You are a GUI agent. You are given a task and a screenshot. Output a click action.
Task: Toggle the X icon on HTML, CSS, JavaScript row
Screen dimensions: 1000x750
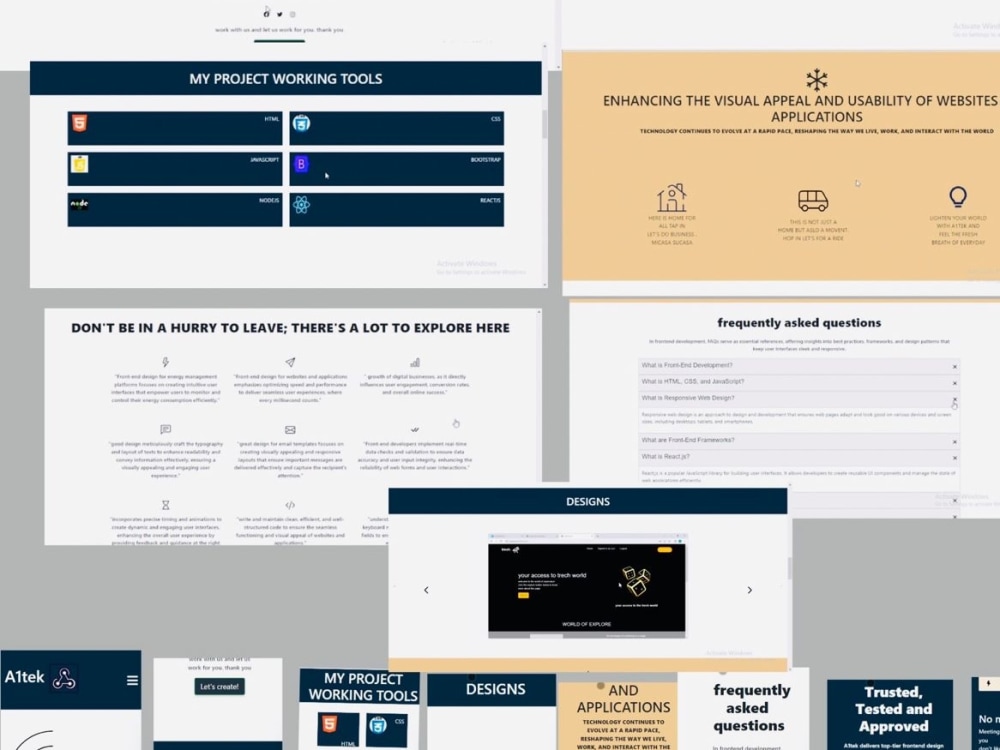pos(955,383)
